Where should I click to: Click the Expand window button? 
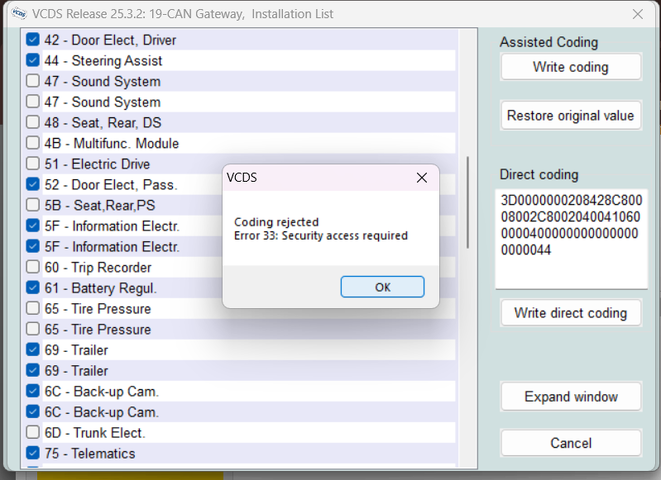[x=570, y=397]
